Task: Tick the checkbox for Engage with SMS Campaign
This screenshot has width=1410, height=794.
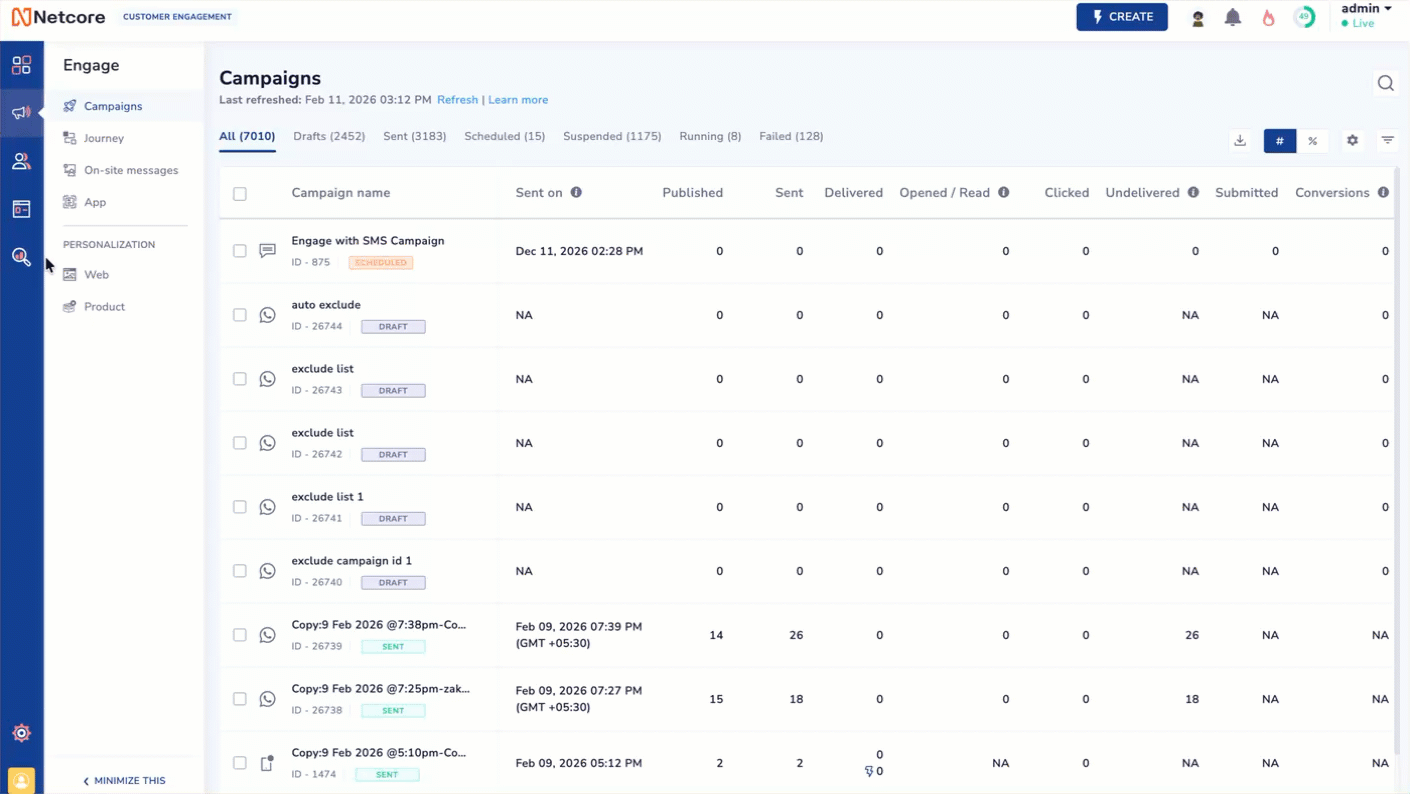Action: tap(239, 250)
